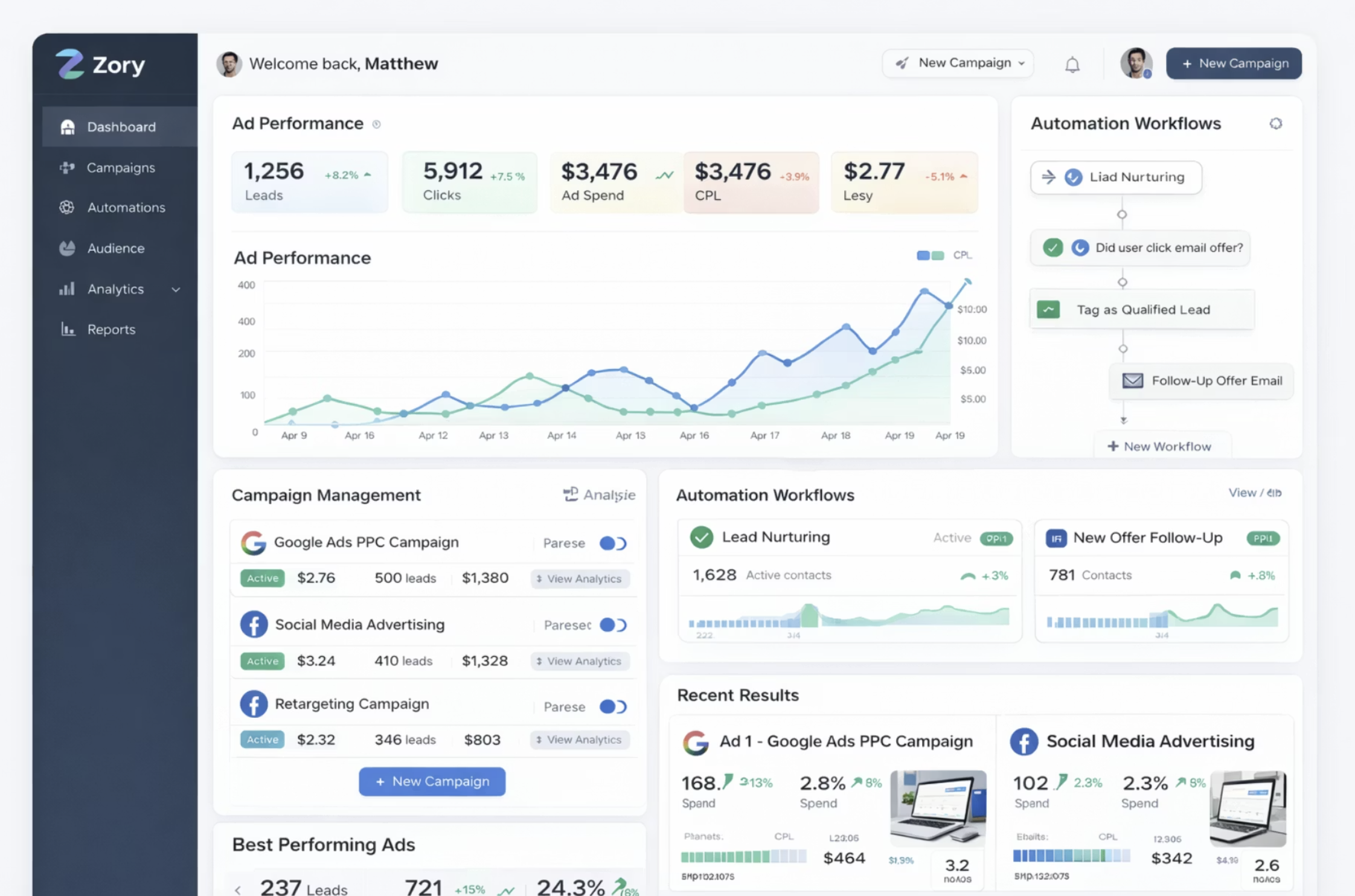
Task: Click the Facebook icon for Retargeting Campaign
Action: [254, 704]
